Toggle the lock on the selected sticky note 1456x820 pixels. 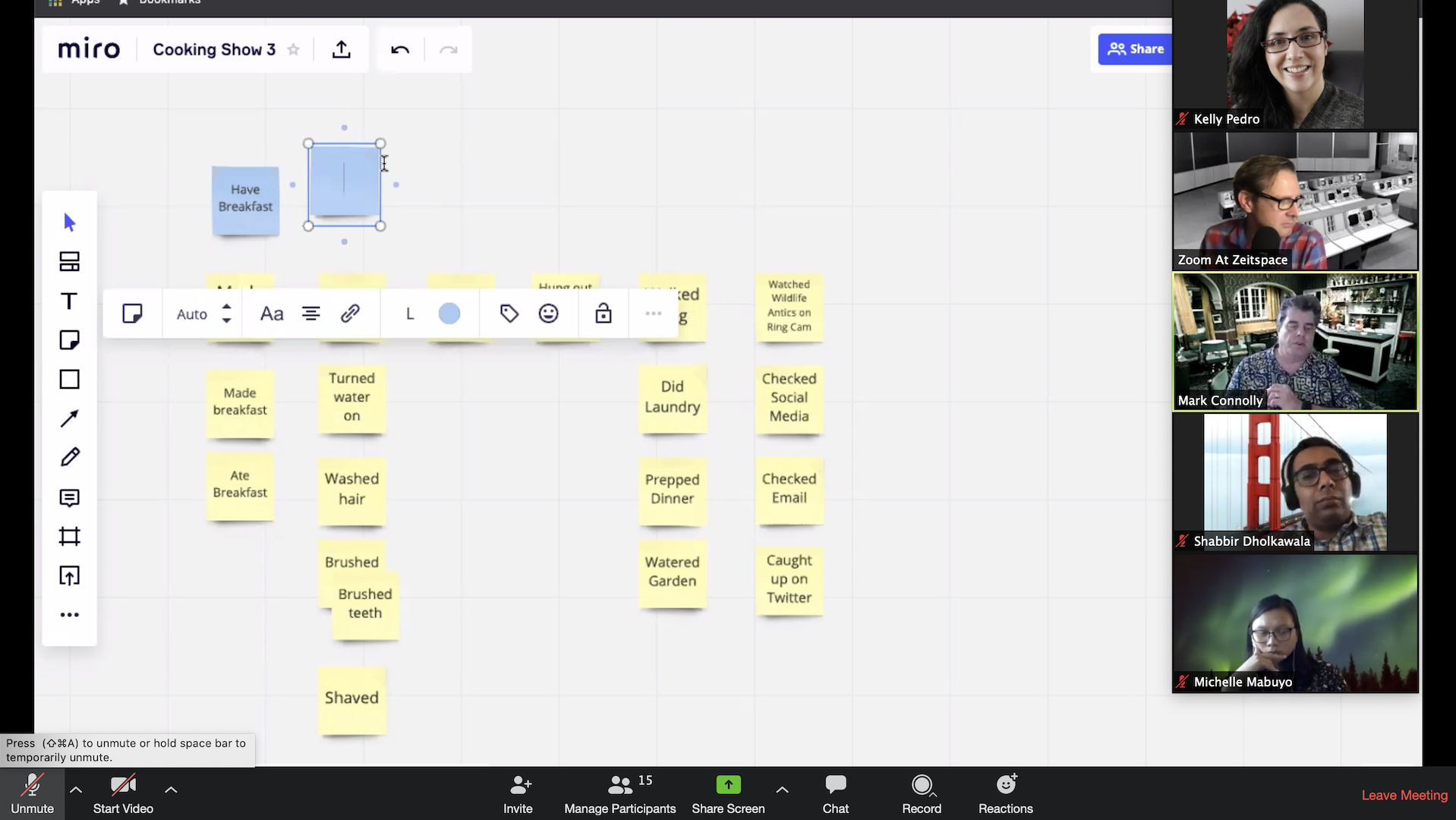pyautogui.click(x=603, y=313)
